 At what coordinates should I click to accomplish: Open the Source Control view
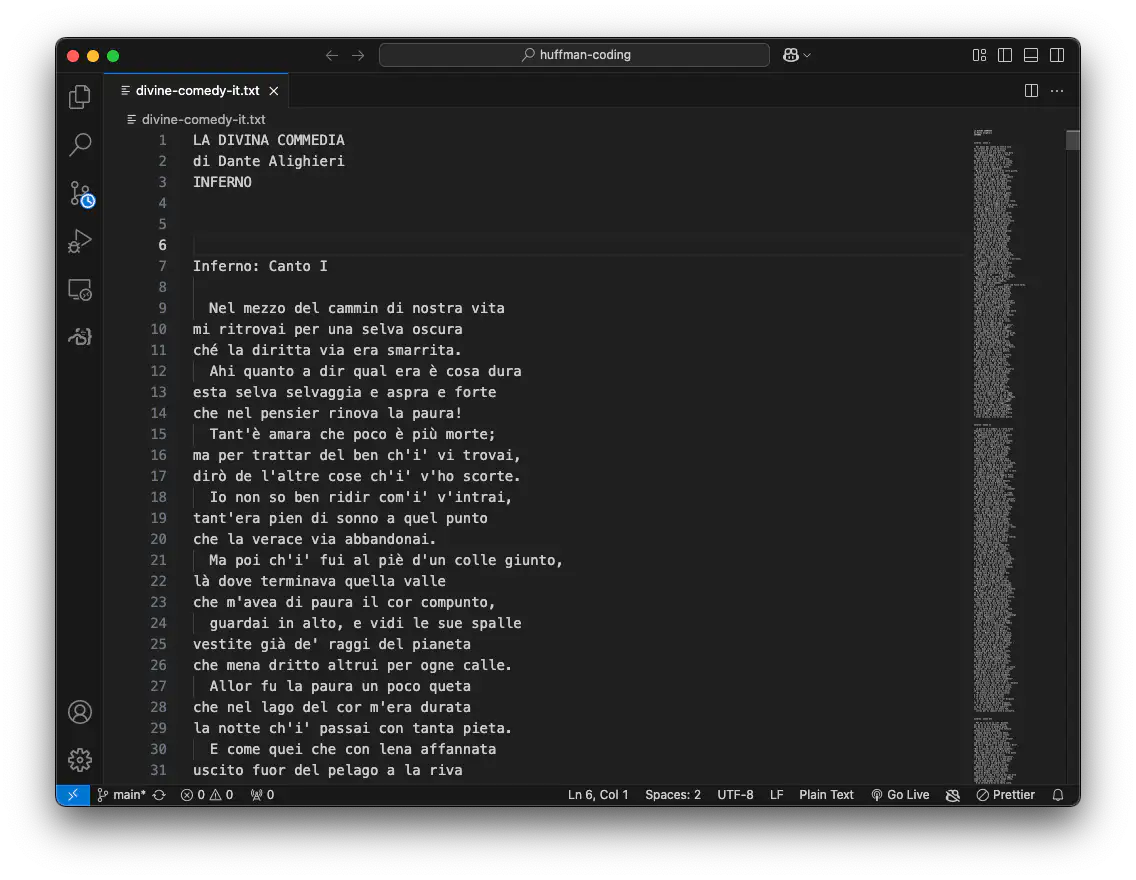81,193
